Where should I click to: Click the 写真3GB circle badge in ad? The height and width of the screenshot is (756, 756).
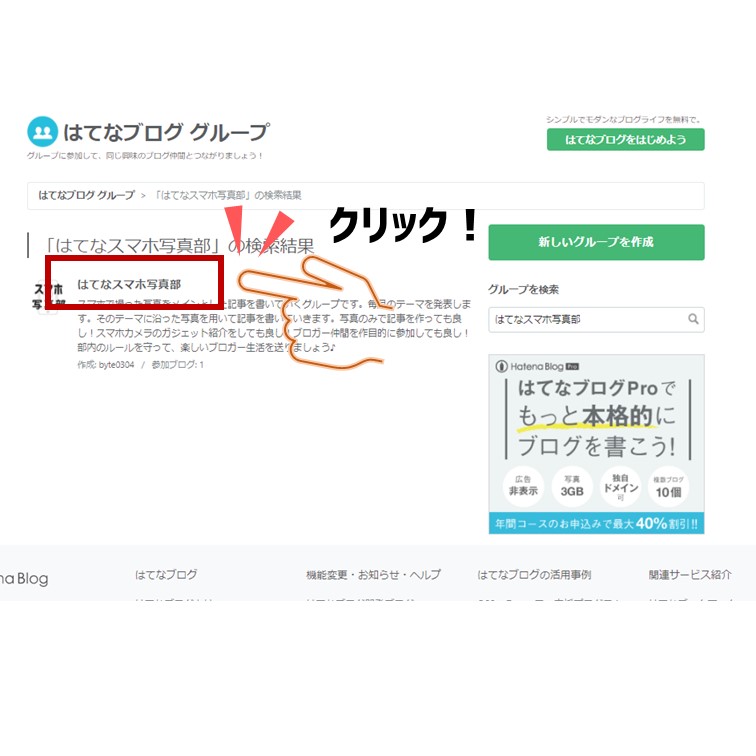click(x=572, y=486)
